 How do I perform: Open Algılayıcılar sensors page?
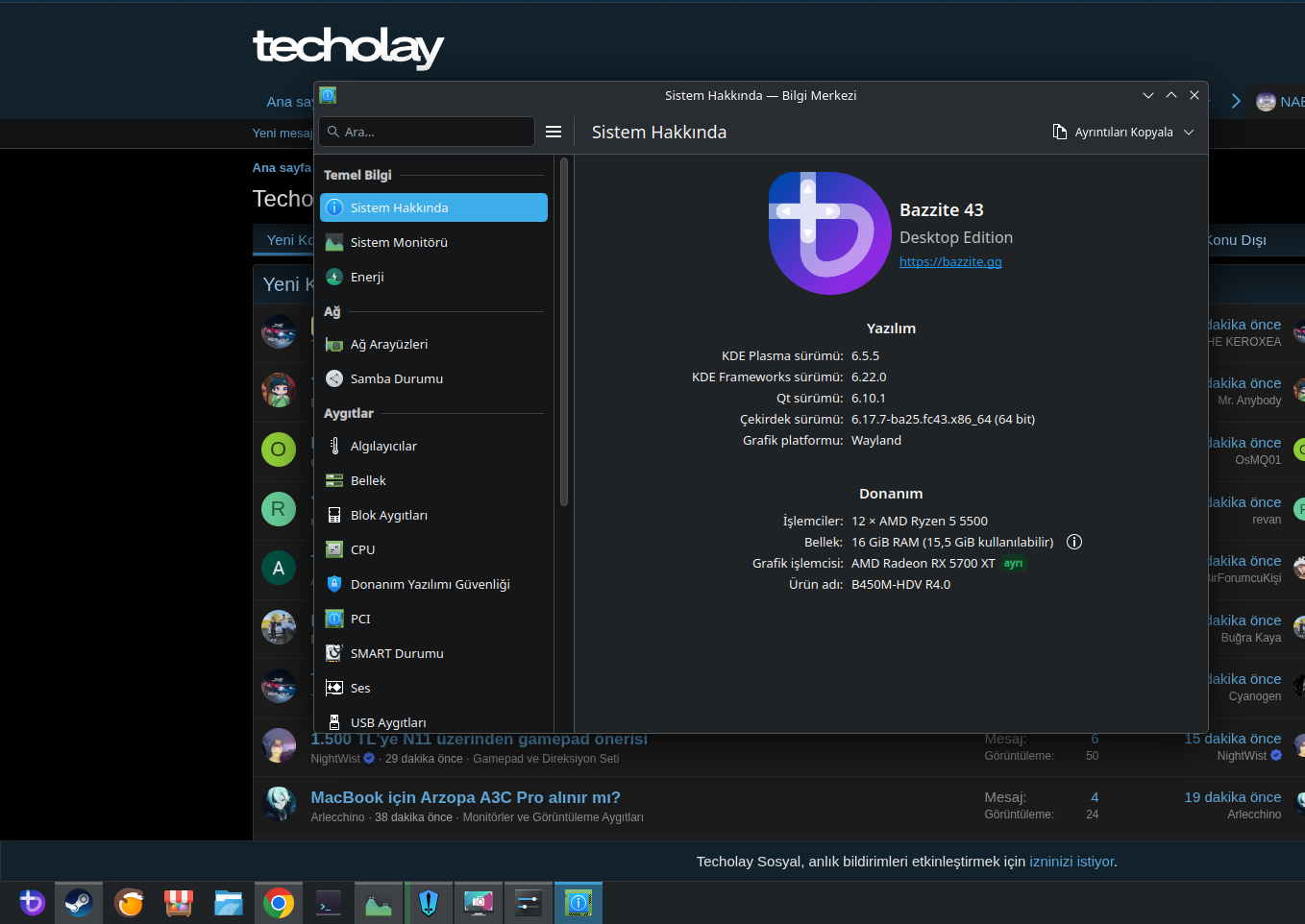(x=434, y=446)
